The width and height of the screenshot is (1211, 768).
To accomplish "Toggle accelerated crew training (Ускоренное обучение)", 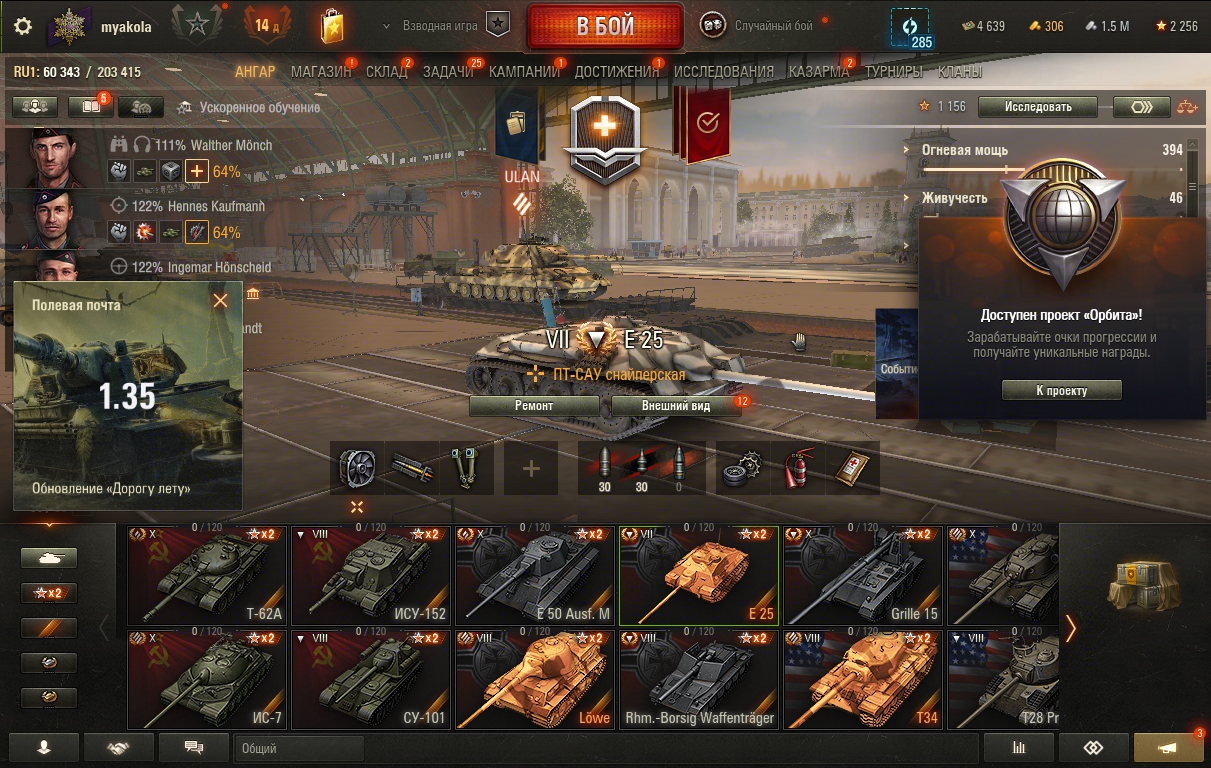I will pos(249,107).
